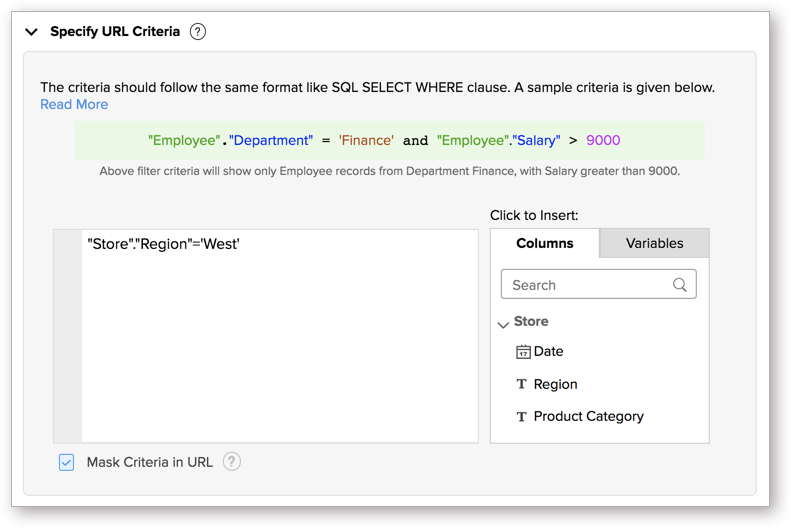This screenshot has height=528, width=791.
Task: Click the text type icon beside Region
Action: coord(521,385)
